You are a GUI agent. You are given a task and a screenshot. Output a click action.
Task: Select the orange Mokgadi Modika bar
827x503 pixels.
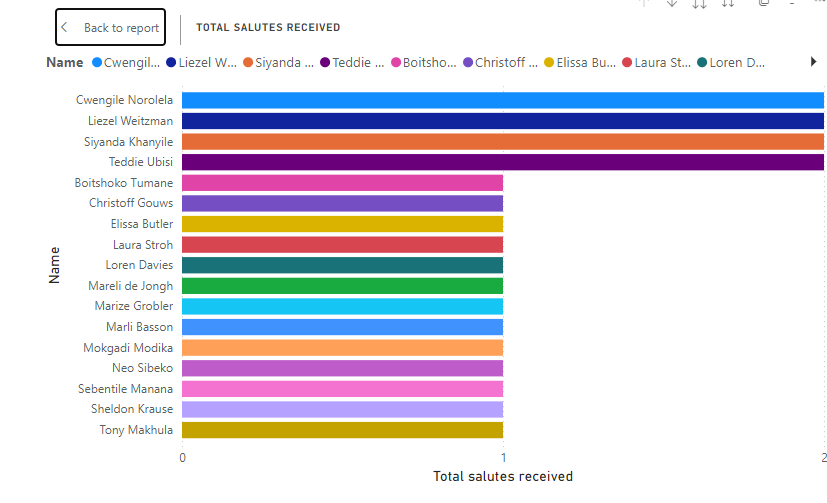point(342,347)
